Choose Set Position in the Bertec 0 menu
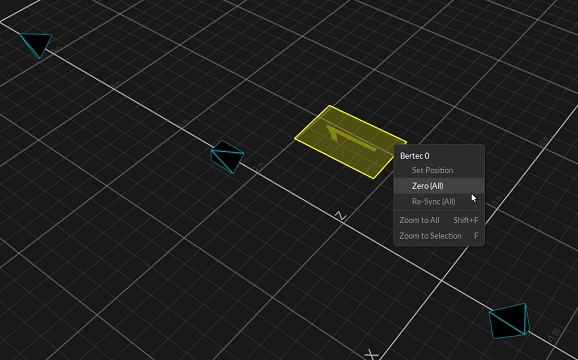The width and height of the screenshot is (578, 360). tap(439, 170)
